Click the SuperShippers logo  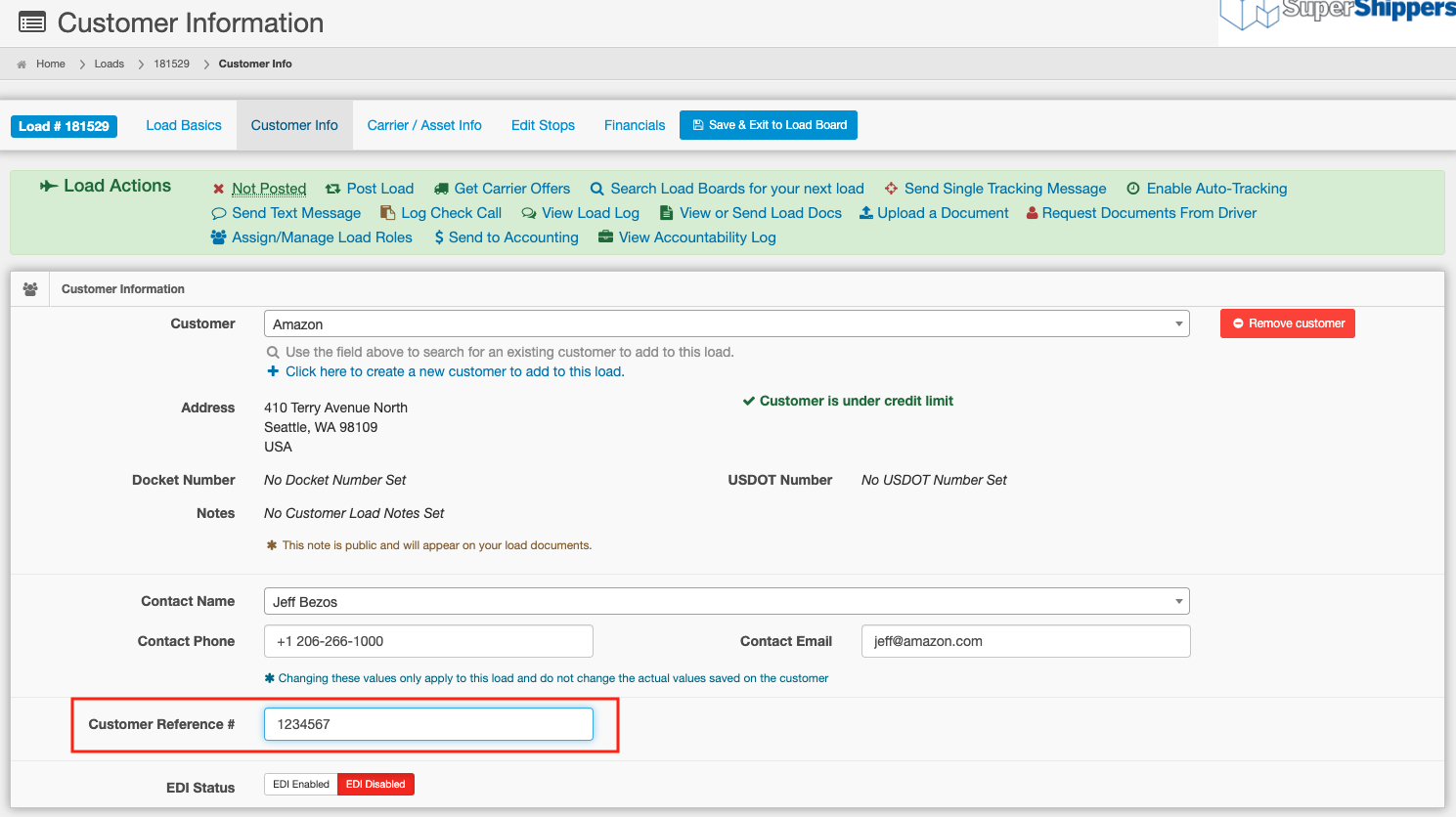[x=1338, y=15]
